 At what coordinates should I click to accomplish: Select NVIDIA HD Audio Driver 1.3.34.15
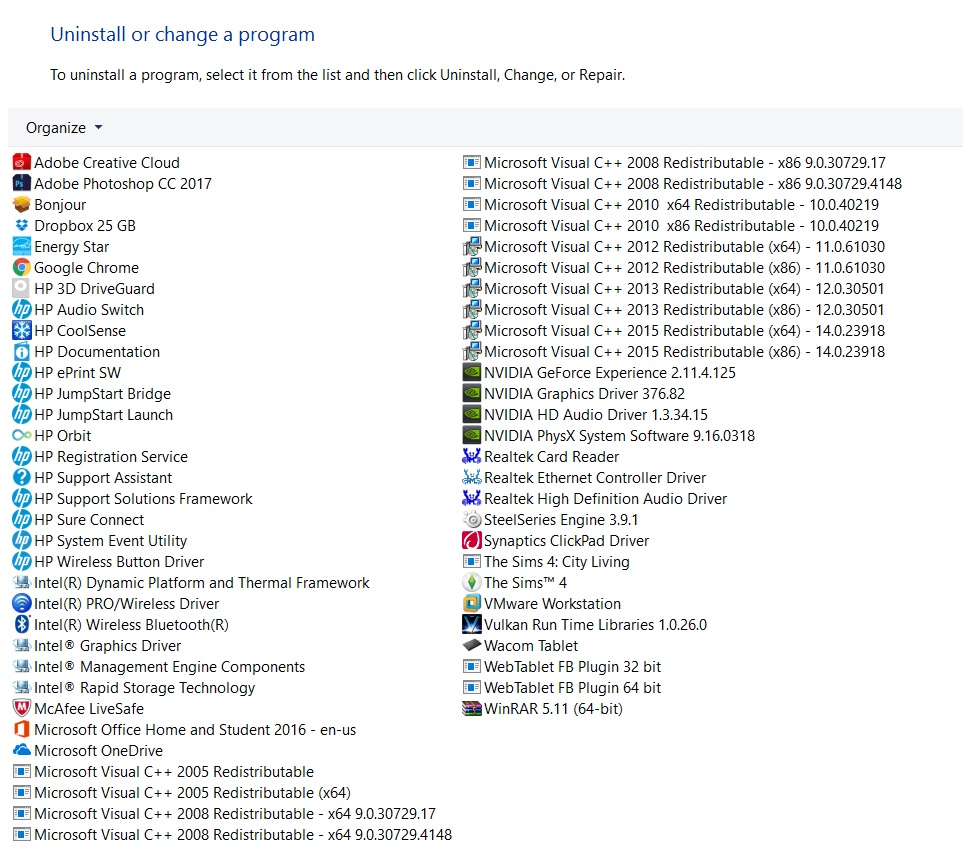pyautogui.click(x=585, y=415)
